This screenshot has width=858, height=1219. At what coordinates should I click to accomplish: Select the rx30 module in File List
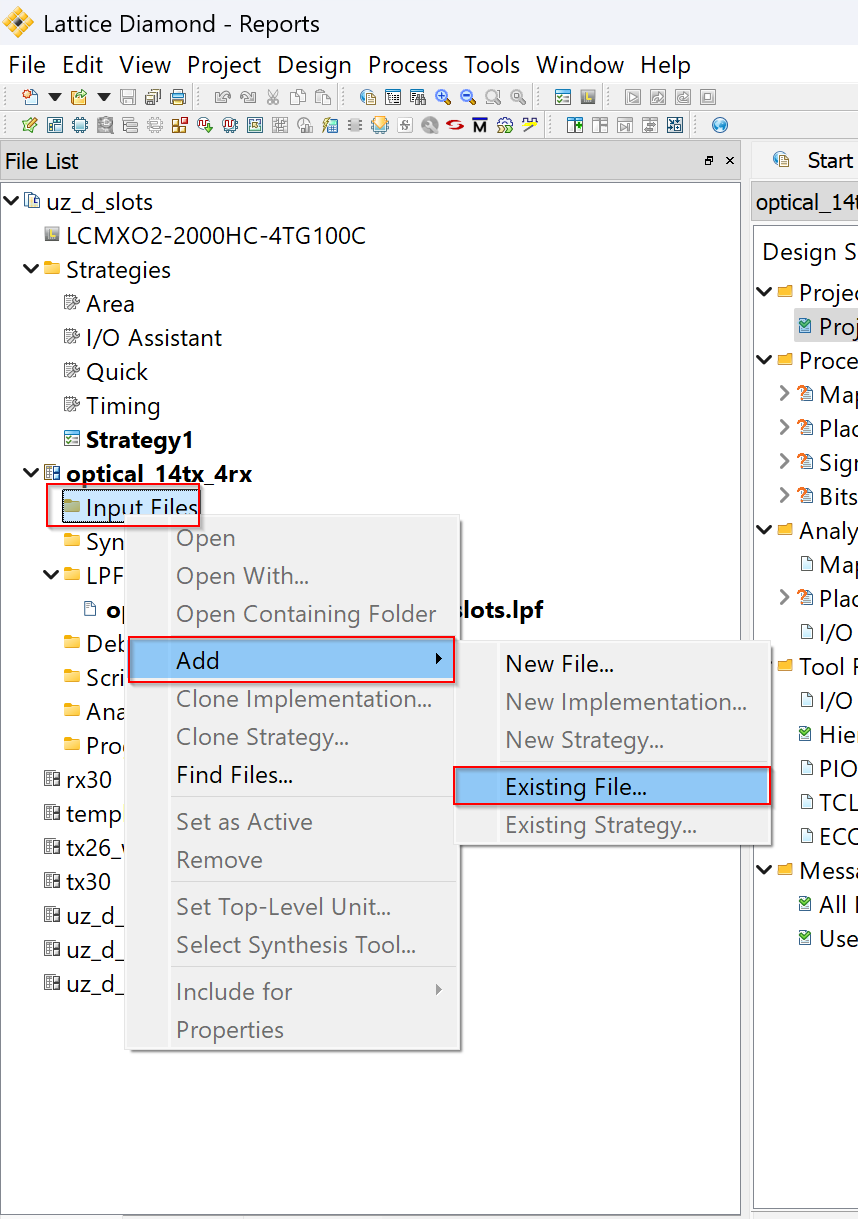(x=89, y=780)
